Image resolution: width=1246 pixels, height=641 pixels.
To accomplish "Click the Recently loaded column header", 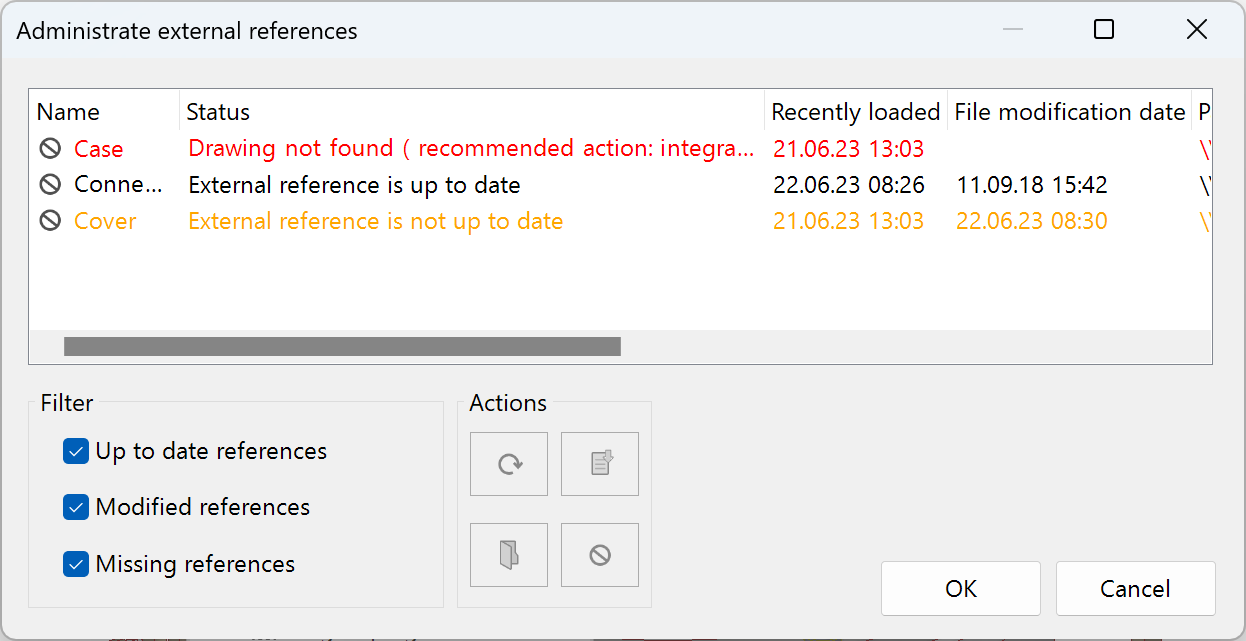I will (854, 111).
